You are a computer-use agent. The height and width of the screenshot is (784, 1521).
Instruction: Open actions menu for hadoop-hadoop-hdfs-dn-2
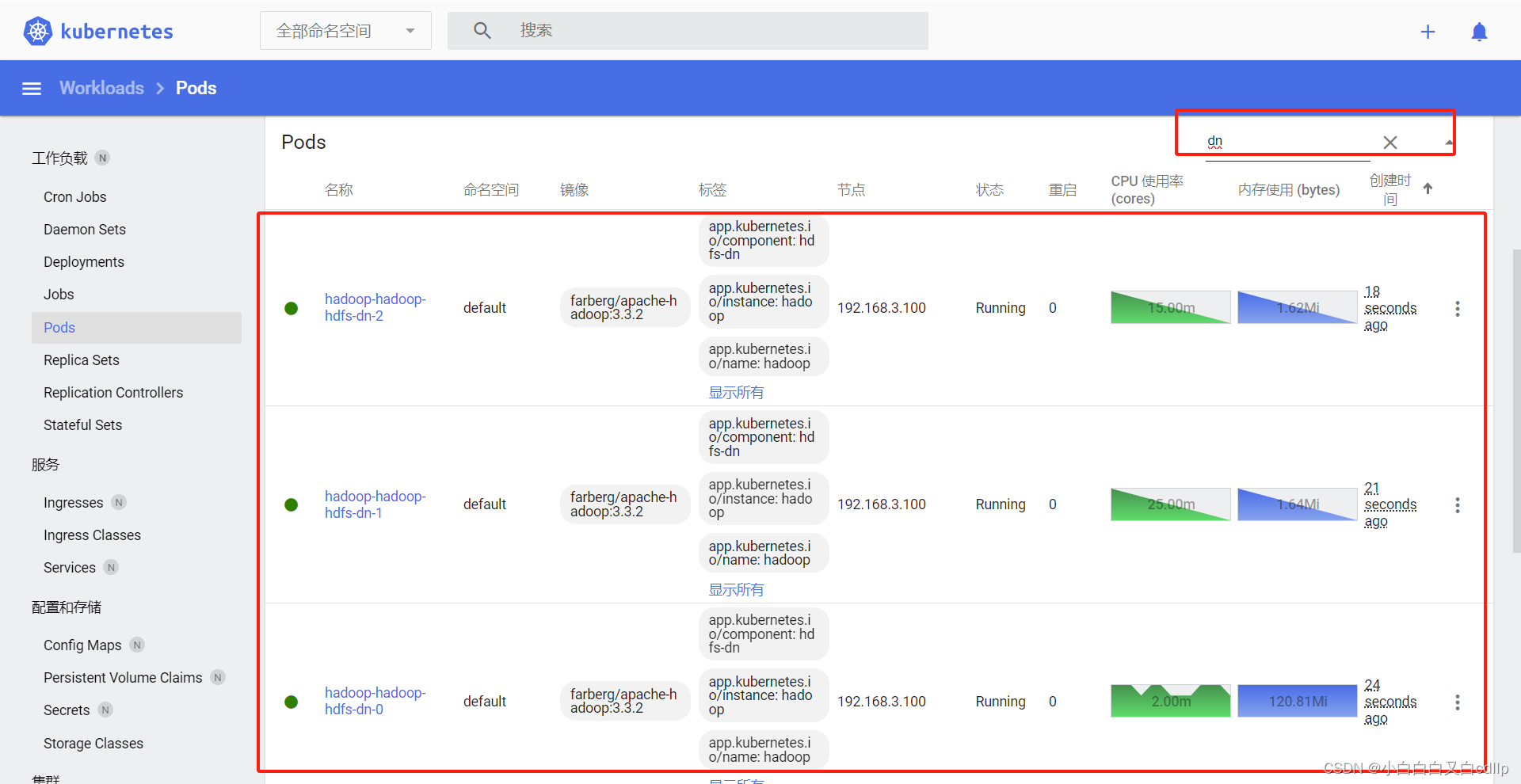pyautogui.click(x=1457, y=309)
